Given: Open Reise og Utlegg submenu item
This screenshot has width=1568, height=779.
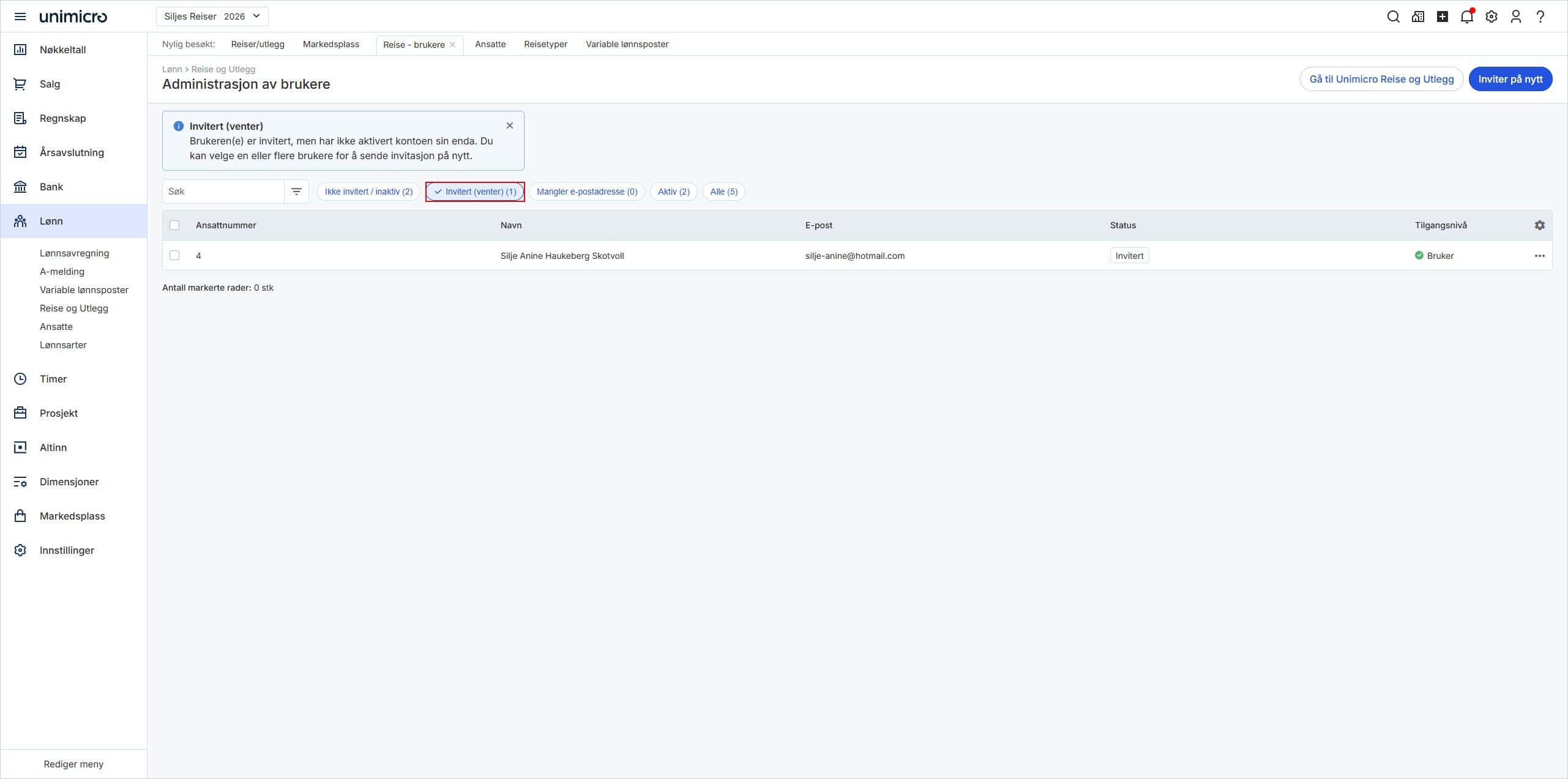Looking at the screenshot, I should [x=74, y=308].
